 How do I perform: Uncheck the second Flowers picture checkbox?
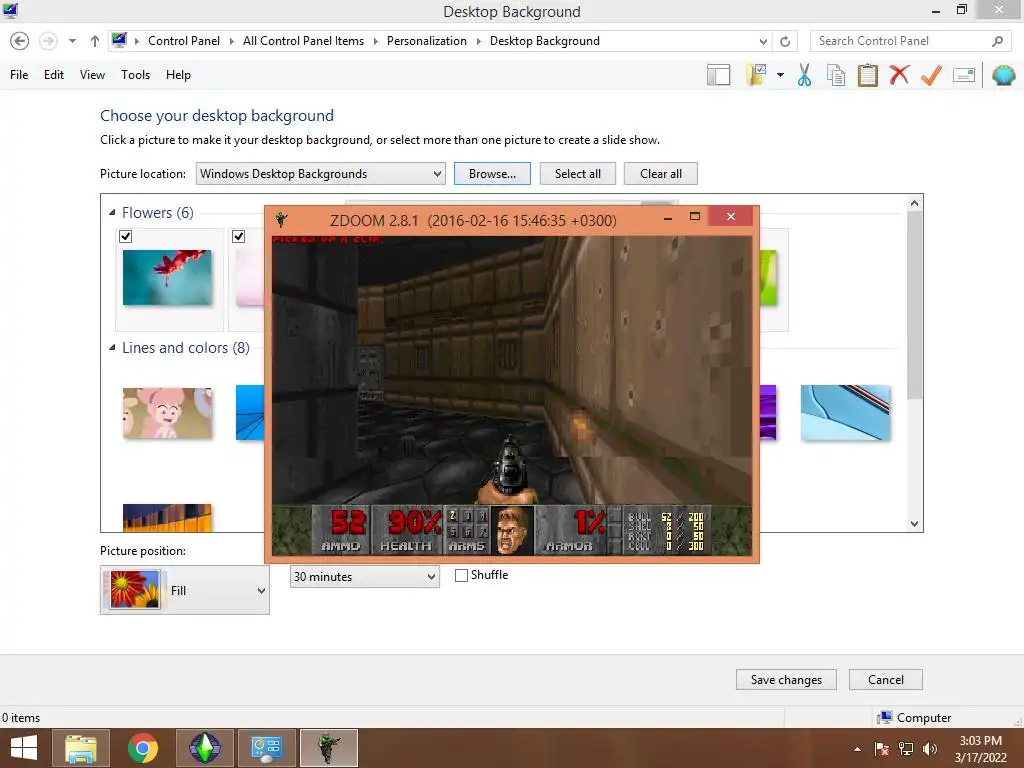tap(238, 236)
